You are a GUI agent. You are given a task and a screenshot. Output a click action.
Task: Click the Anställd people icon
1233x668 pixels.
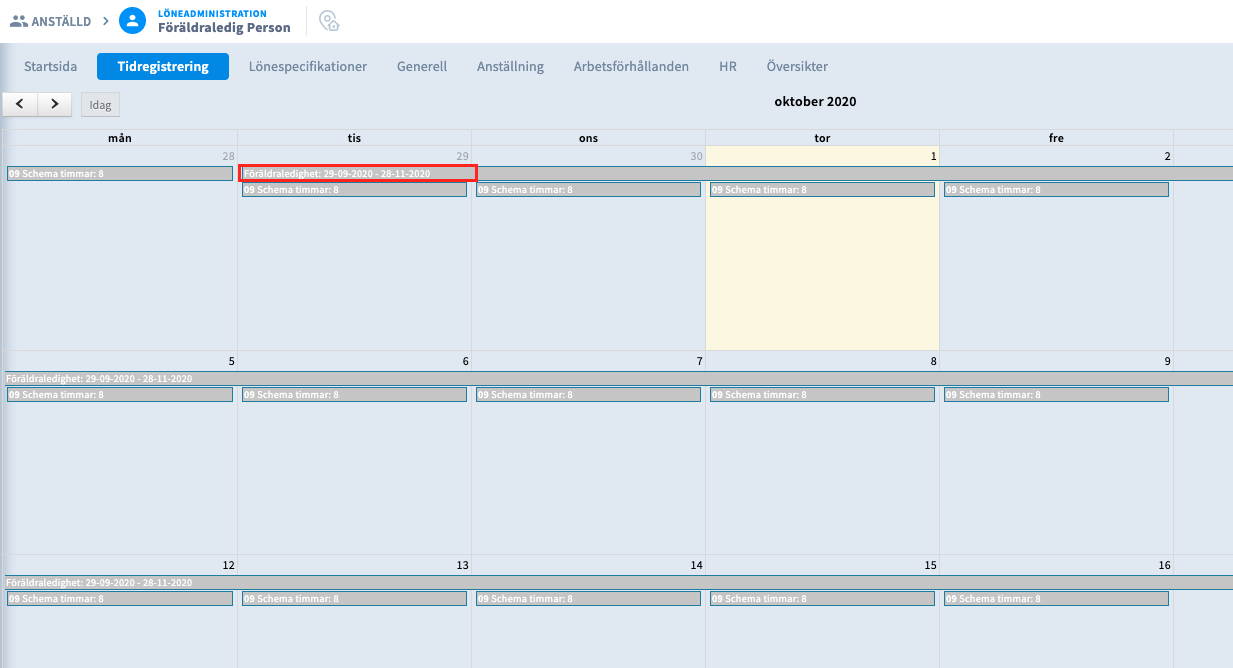tap(18, 21)
